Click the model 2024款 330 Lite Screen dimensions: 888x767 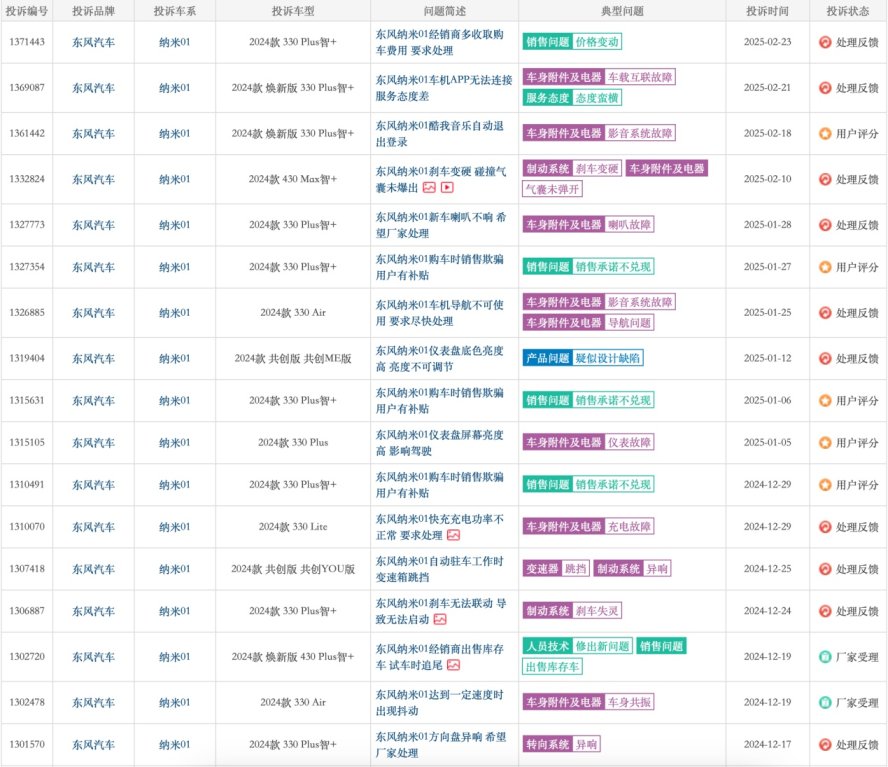coord(293,527)
